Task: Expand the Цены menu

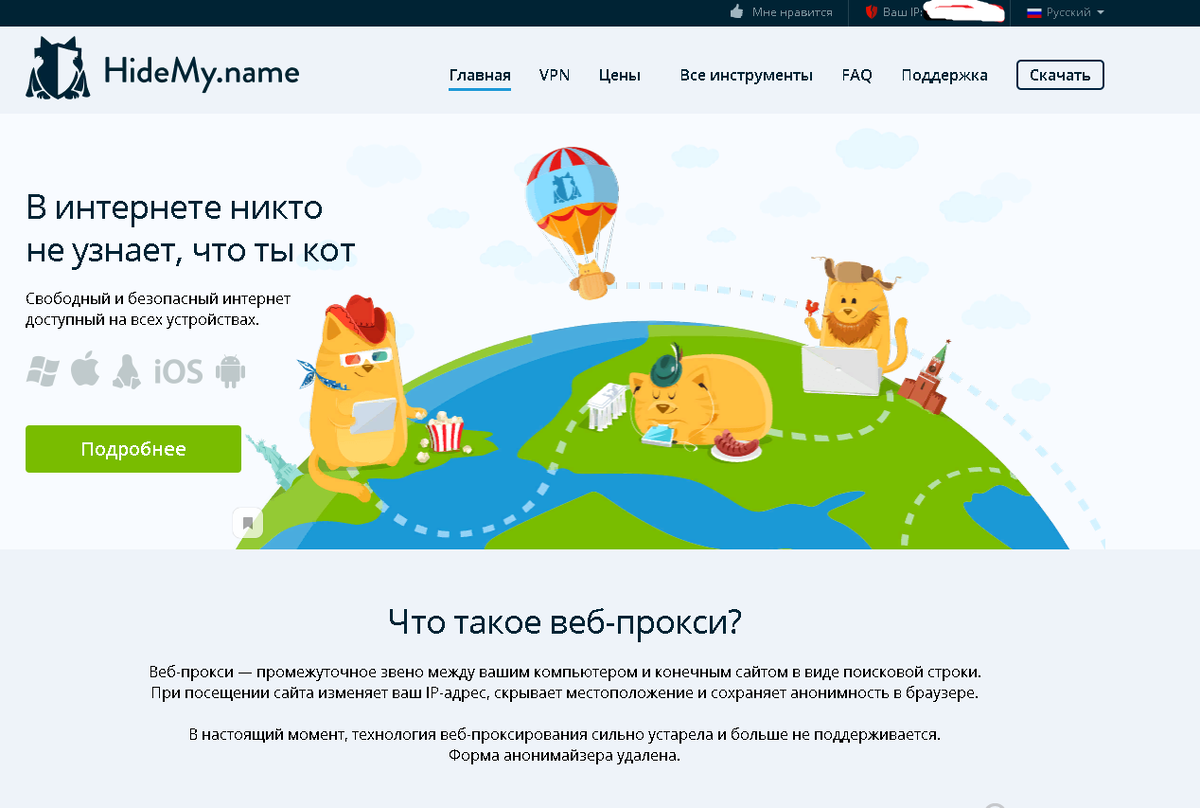Action: tap(620, 75)
